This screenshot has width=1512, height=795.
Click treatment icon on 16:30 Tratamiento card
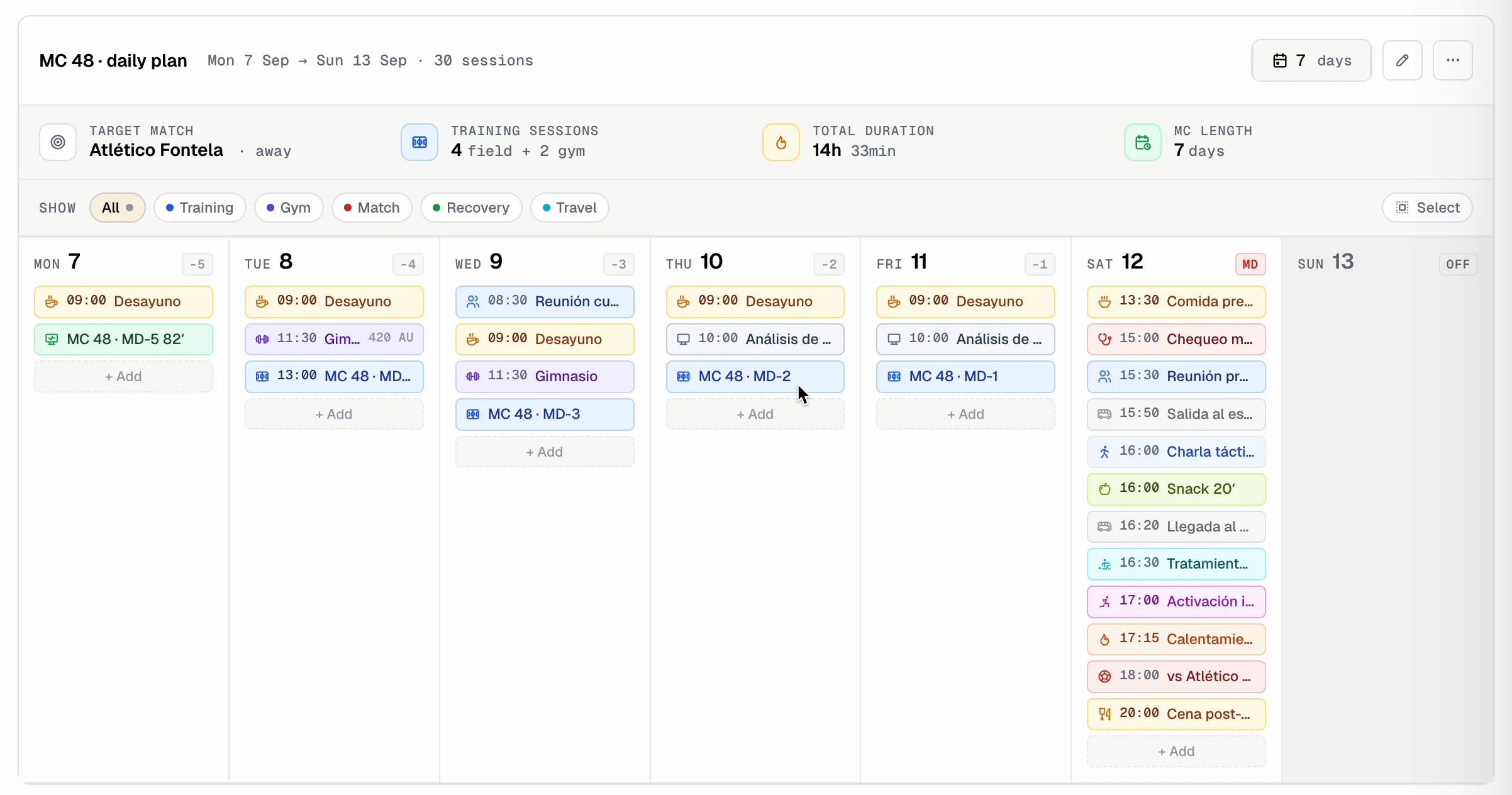(1104, 564)
